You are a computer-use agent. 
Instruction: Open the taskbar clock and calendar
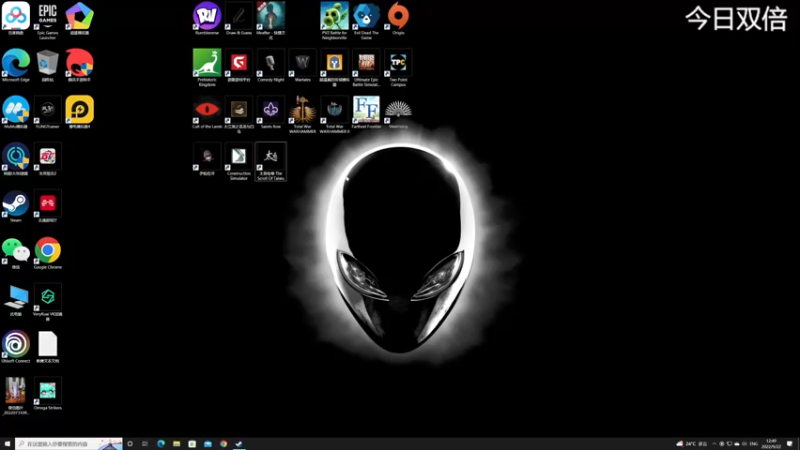(x=771, y=444)
